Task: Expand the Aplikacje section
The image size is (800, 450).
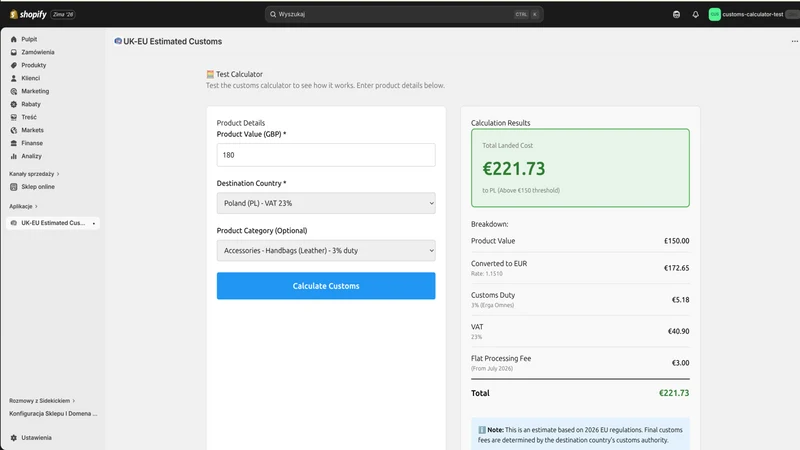Action: 23,207
